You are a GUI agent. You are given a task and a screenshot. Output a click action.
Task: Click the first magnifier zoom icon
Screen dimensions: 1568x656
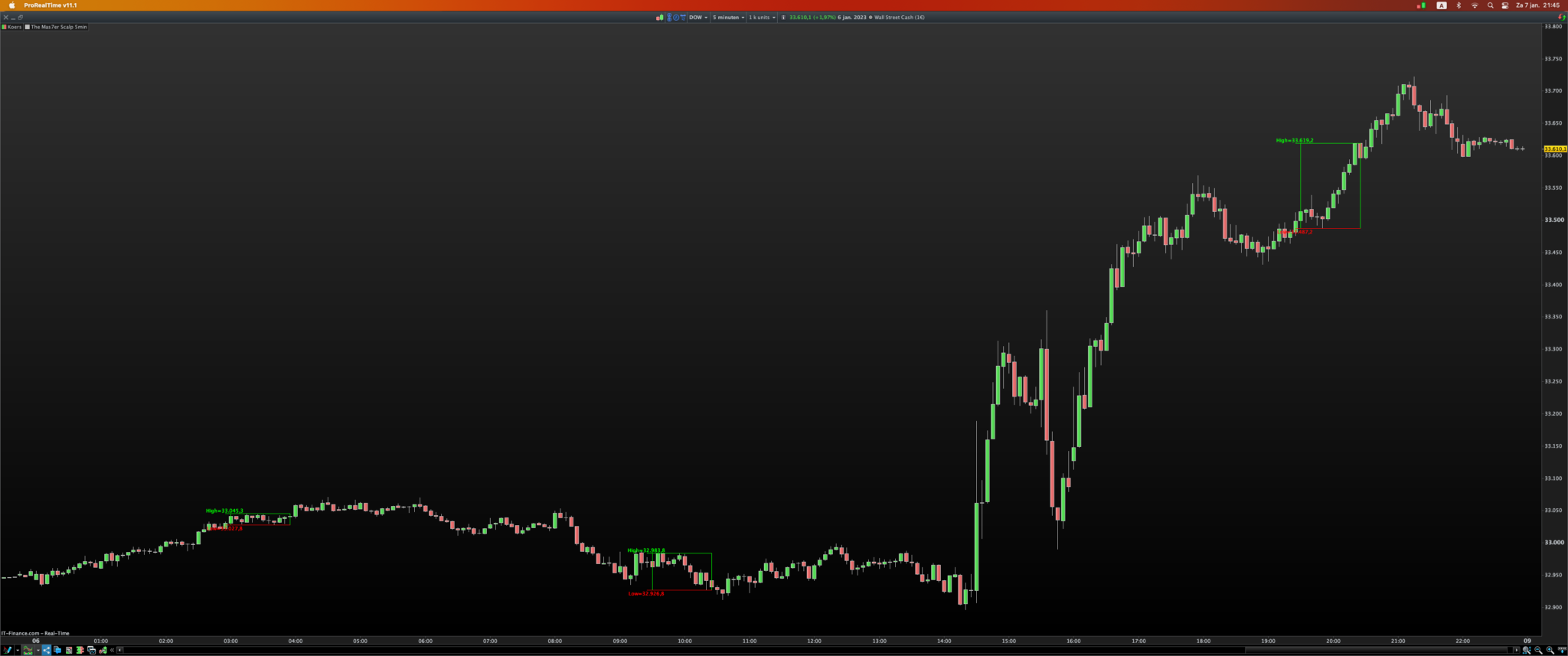click(1527, 650)
